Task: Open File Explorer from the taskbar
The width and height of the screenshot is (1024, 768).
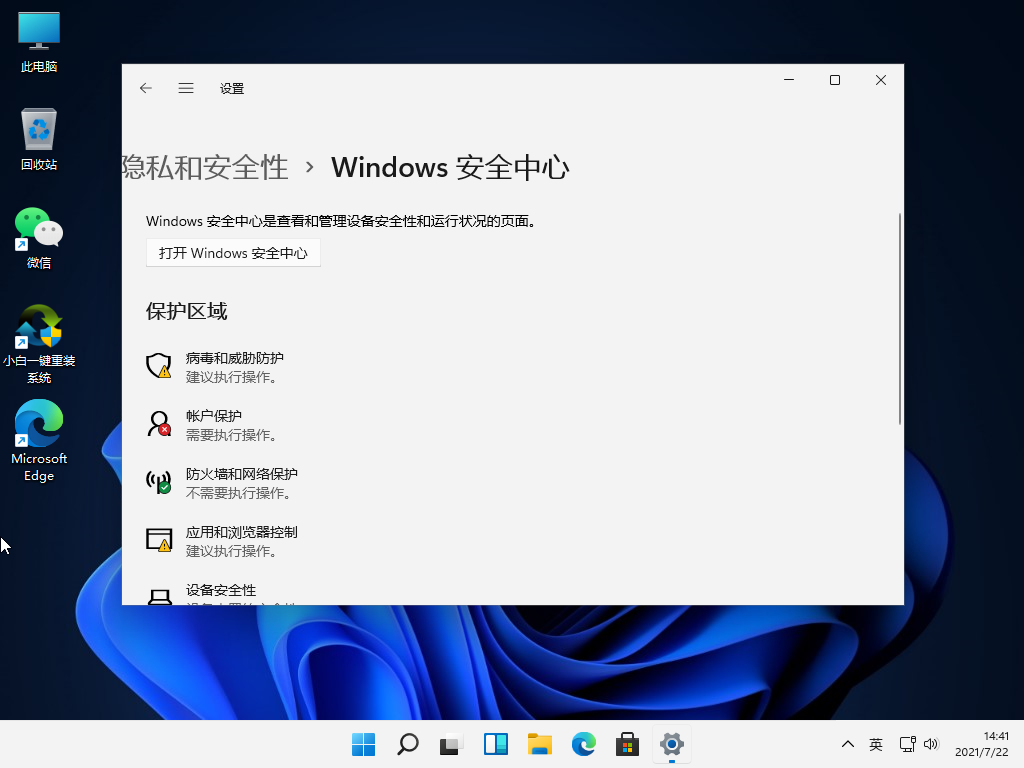Action: tap(539, 744)
